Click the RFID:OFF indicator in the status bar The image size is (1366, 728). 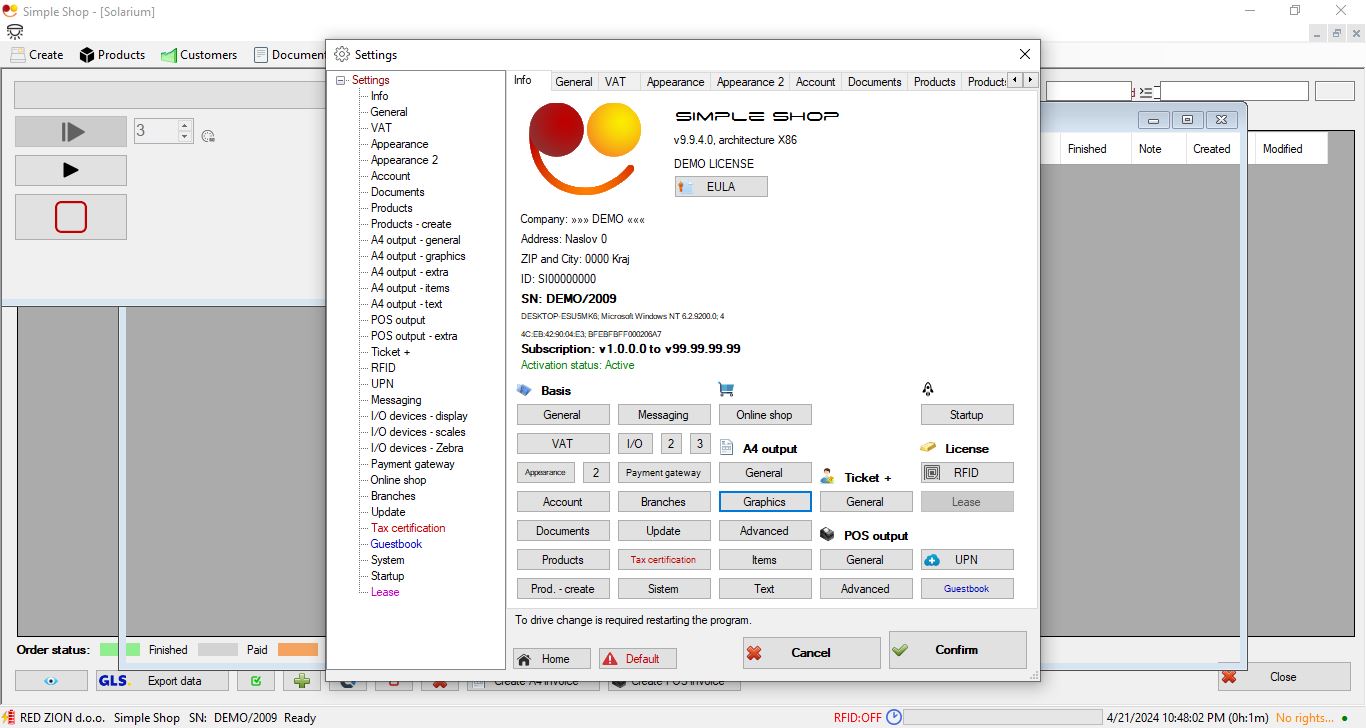(857, 717)
